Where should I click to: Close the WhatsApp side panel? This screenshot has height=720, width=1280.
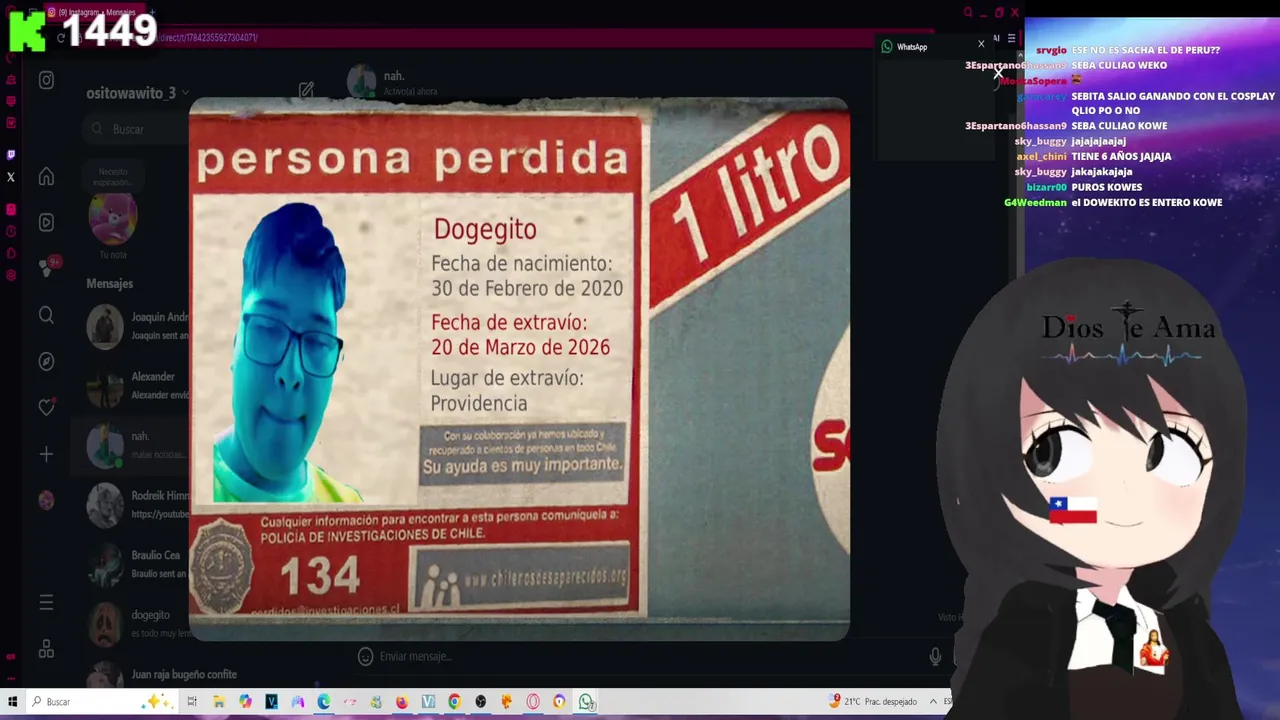(981, 44)
